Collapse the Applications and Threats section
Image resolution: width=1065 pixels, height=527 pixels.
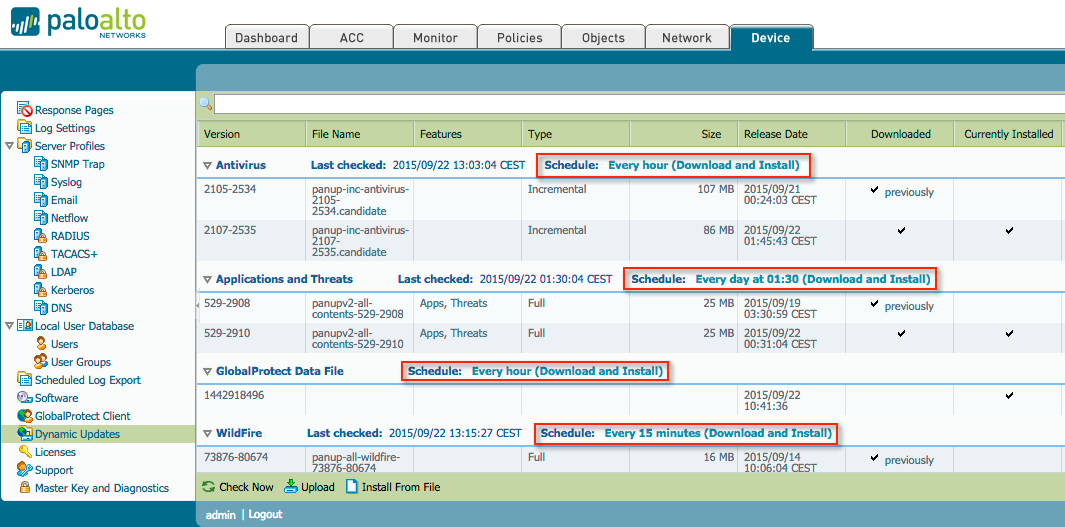coord(207,279)
